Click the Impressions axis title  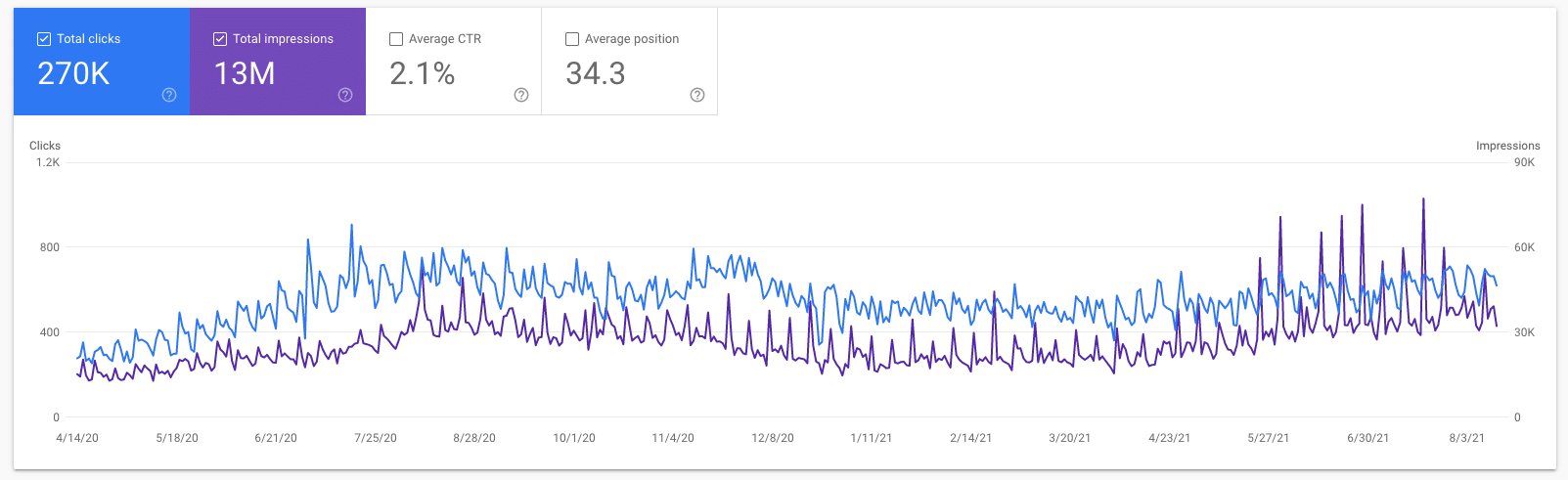(1508, 146)
